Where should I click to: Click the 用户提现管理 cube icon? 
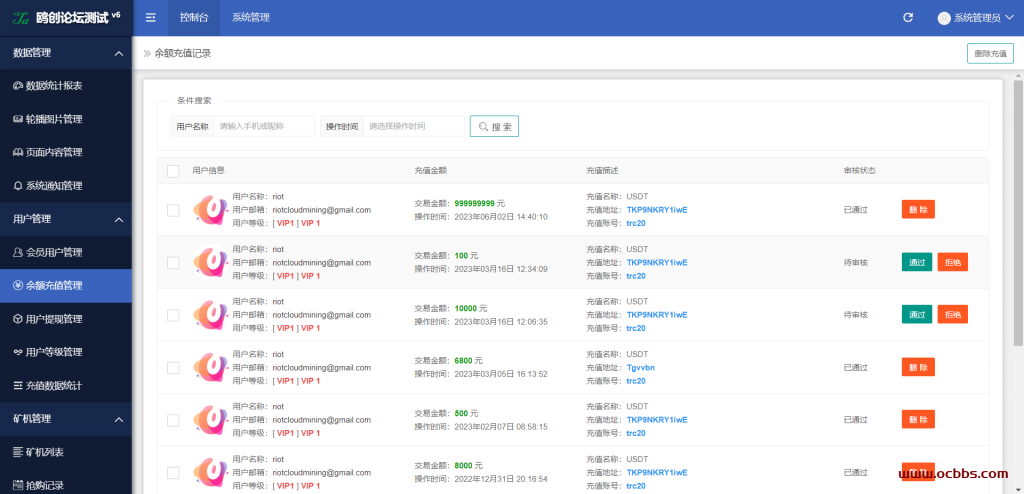point(18,319)
